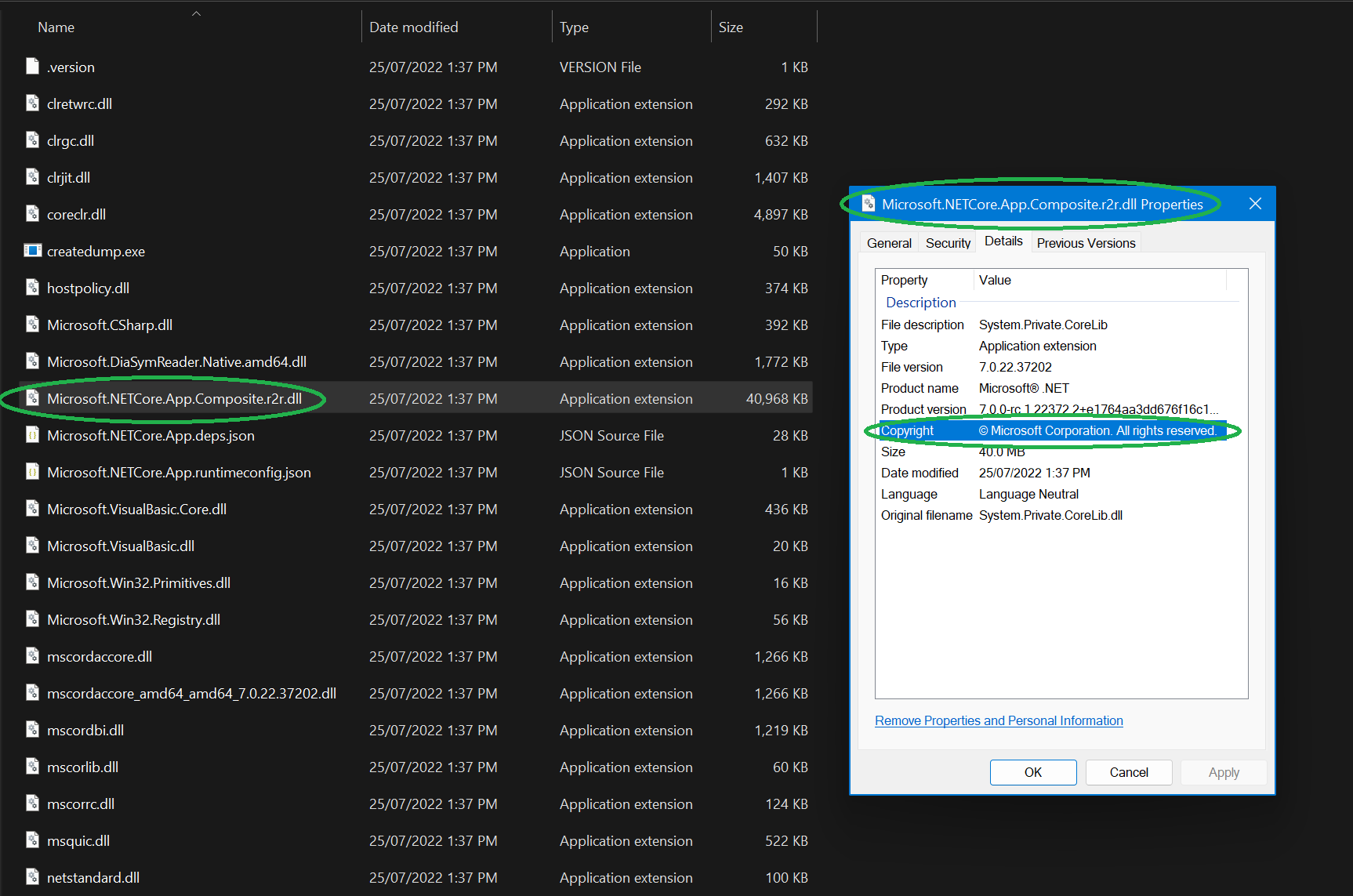The width and height of the screenshot is (1353, 896).
Task: Click the msquic.dll file icon
Action: click(32, 840)
